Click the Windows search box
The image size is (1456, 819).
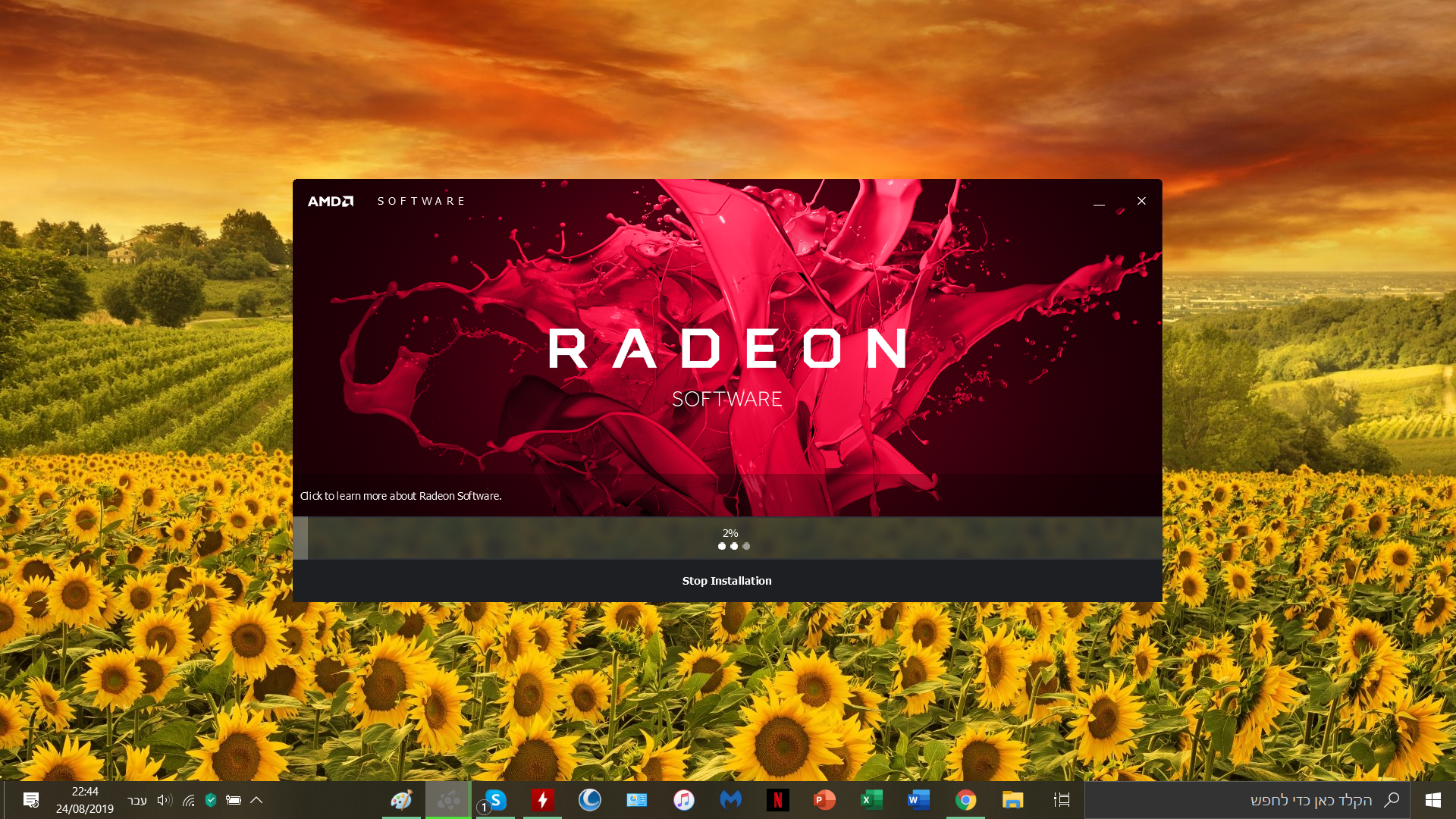click(1289, 800)
